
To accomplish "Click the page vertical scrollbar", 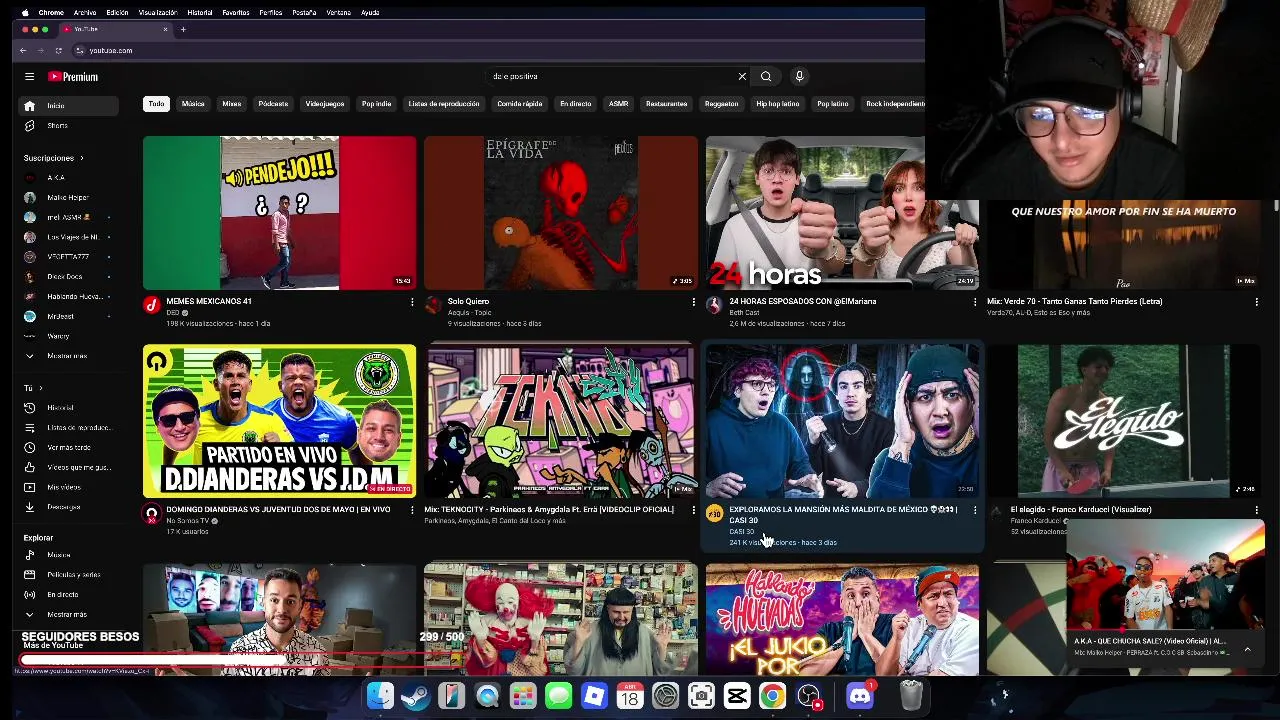I will (x=1276, y=205).
